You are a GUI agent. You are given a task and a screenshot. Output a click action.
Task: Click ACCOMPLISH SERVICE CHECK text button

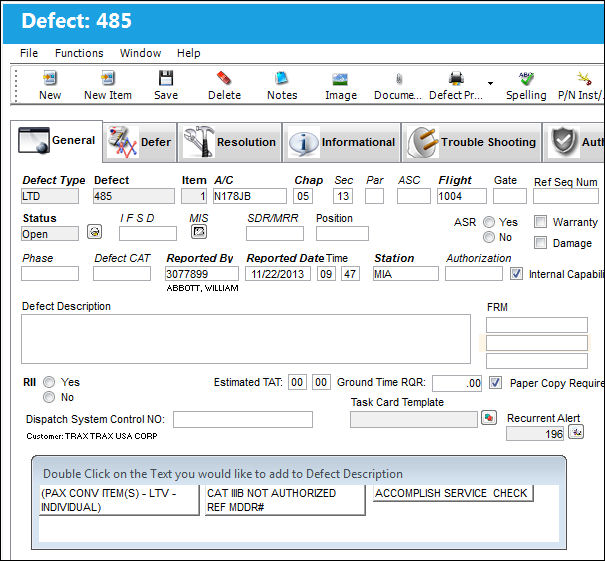pos(453,493)
